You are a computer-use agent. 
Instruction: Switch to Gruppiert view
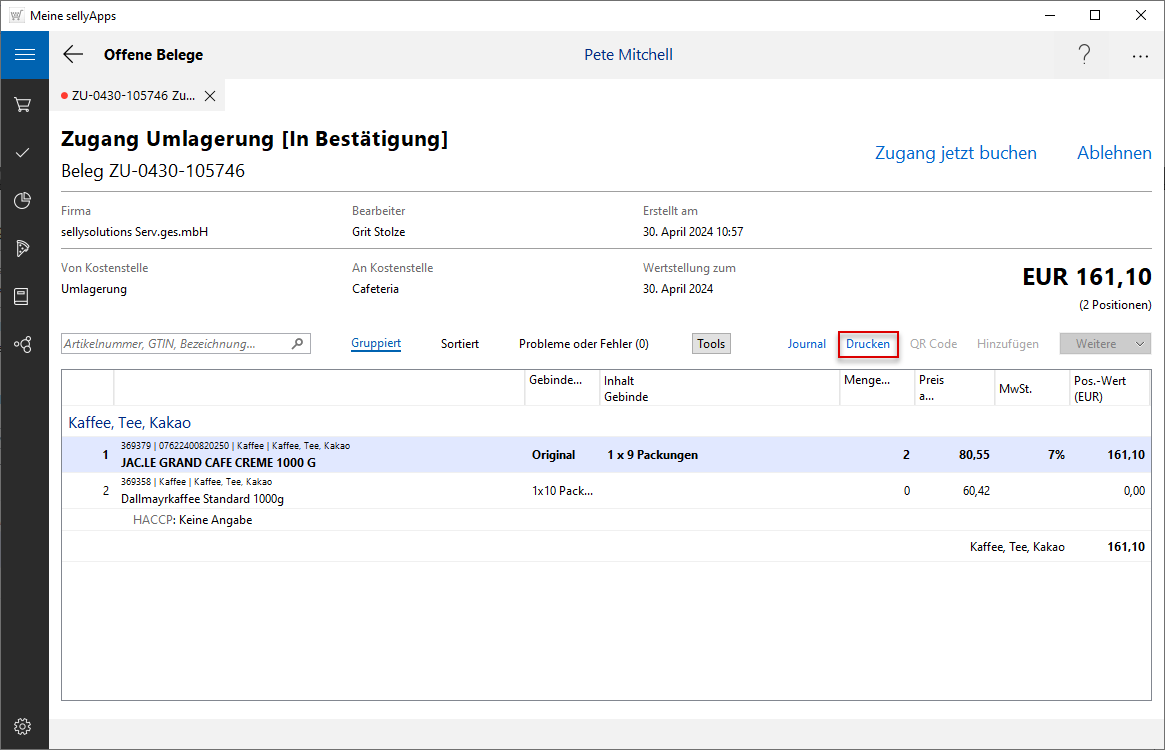click(x=376, y=344)
